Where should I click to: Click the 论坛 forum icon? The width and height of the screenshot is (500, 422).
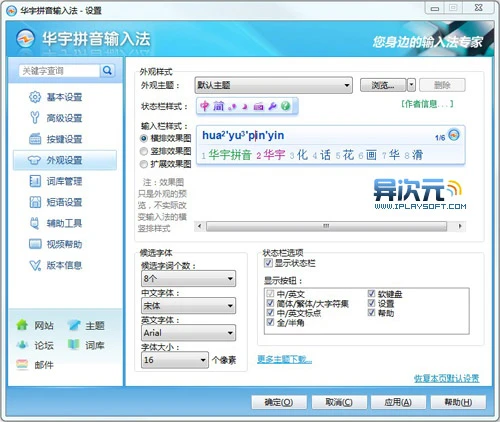click(x=22, y=345)
